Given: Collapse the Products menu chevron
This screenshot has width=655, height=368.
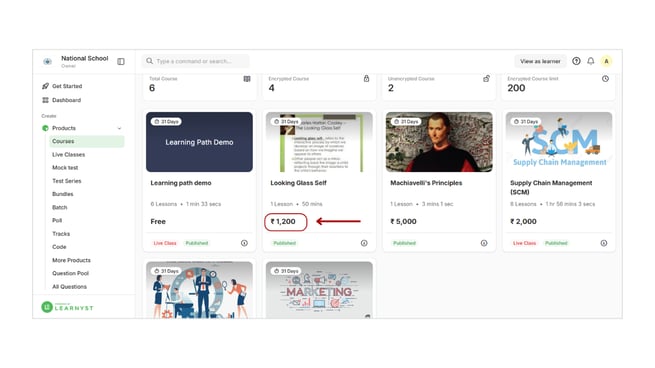Looking at the screenshot, I should point(119,128).
